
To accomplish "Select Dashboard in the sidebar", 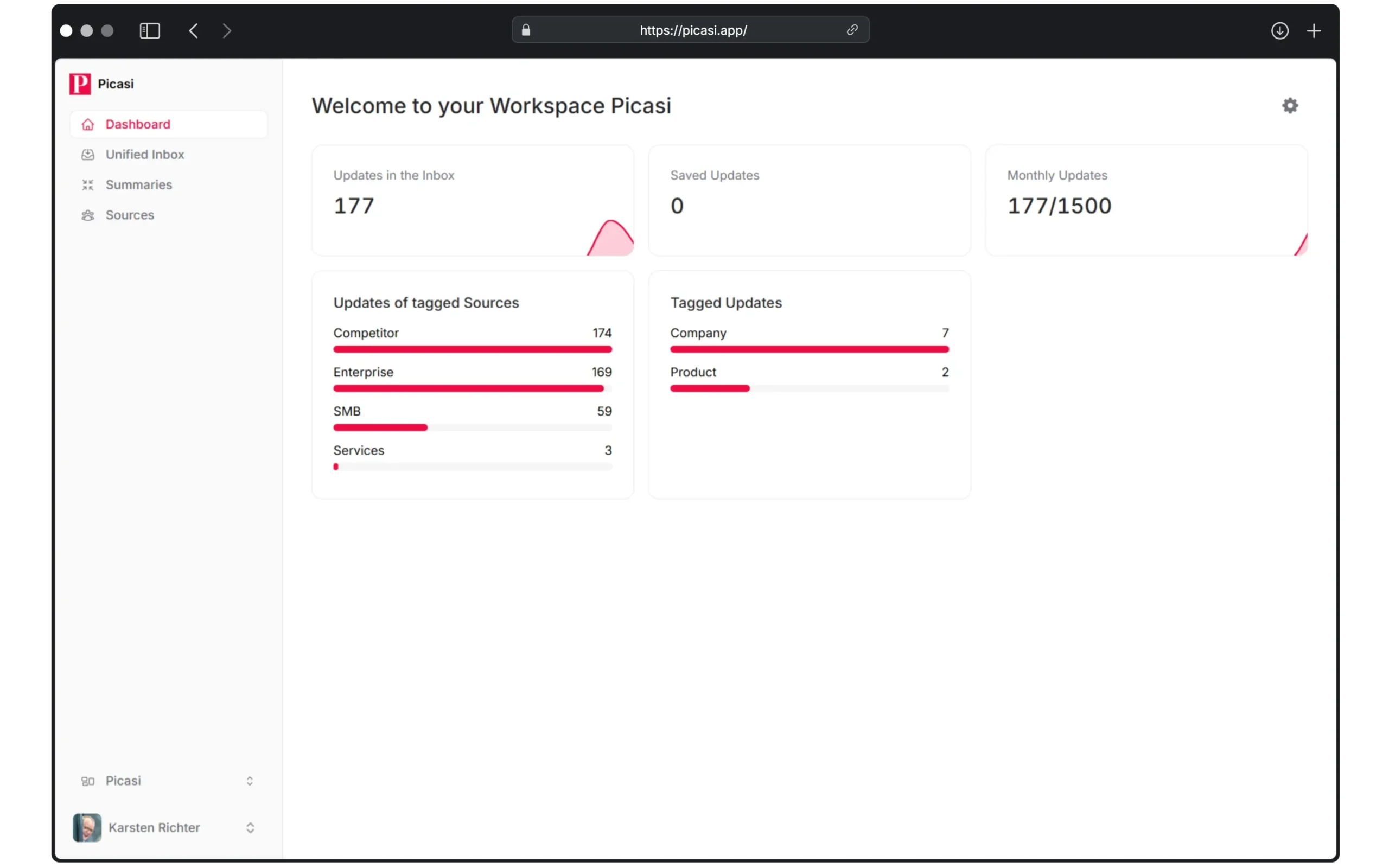I will click(x=138, y=124).
